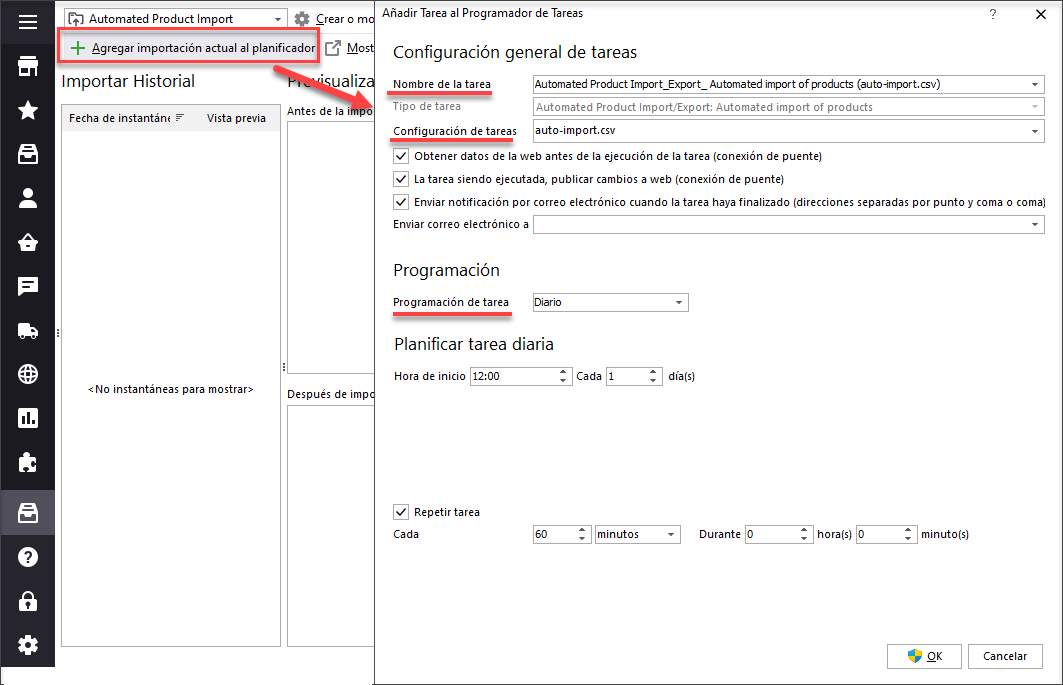Open the bar chart reports icon
The width and height of the screenshot is (1063, 685).
tap(28, 418)
